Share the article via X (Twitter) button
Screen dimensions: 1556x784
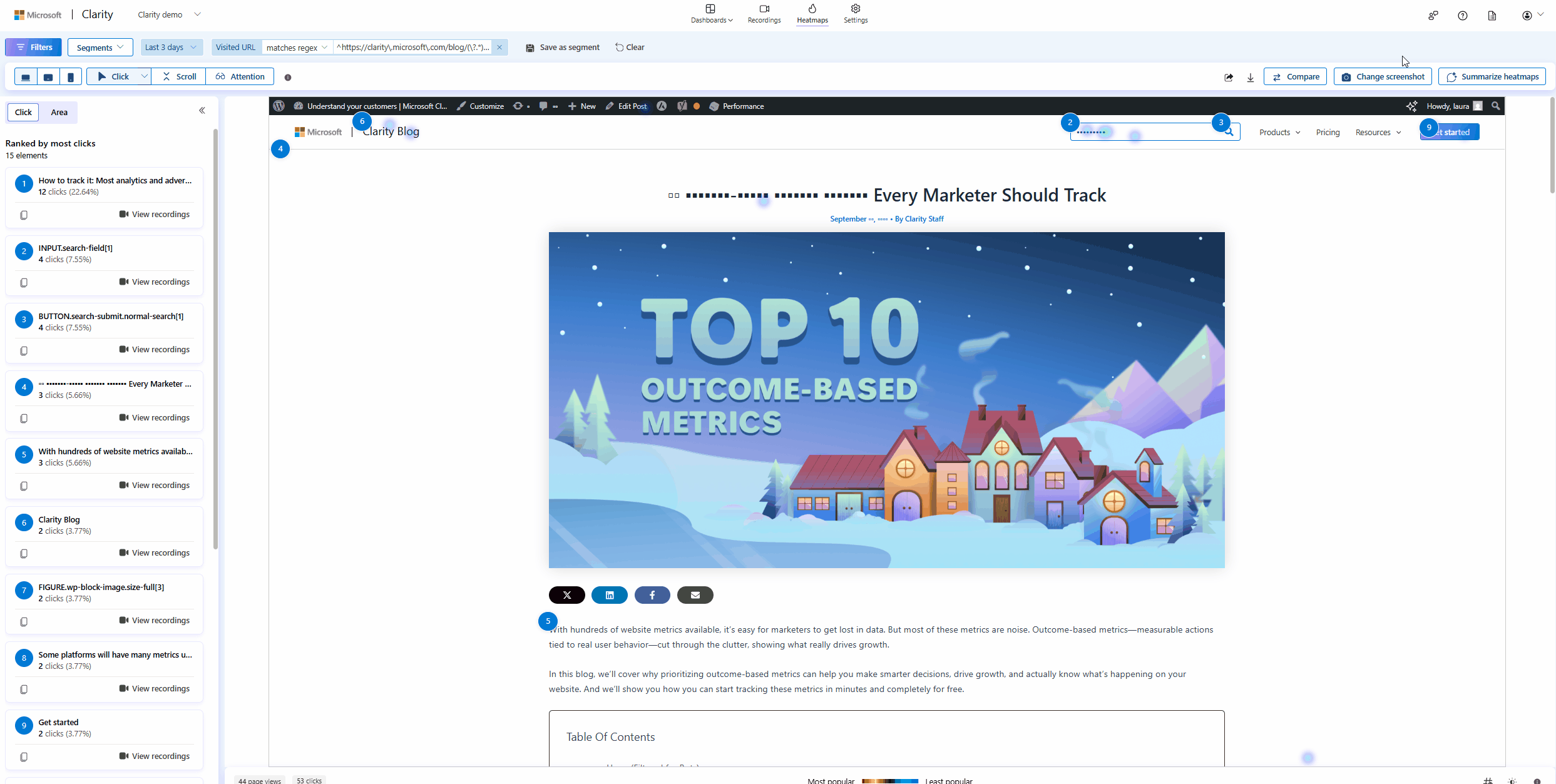(567, 595)
